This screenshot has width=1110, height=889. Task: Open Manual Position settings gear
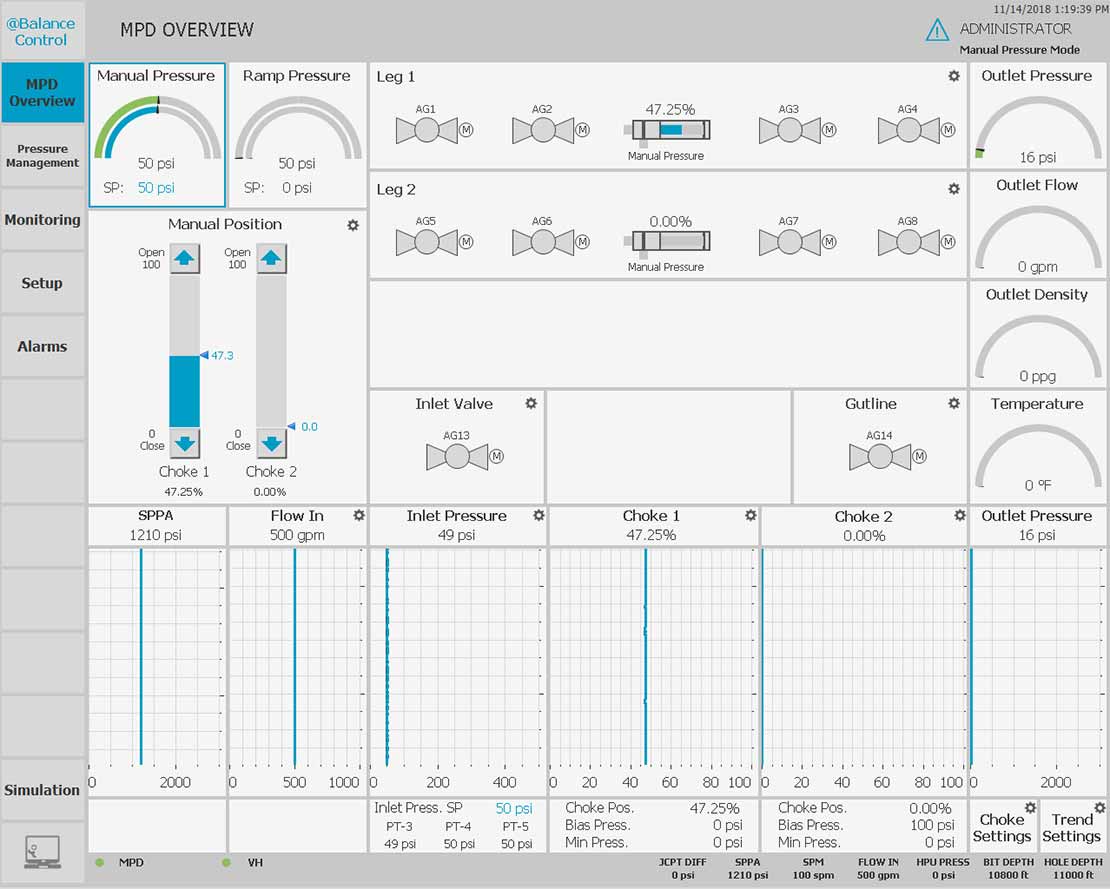pos(353,225)
